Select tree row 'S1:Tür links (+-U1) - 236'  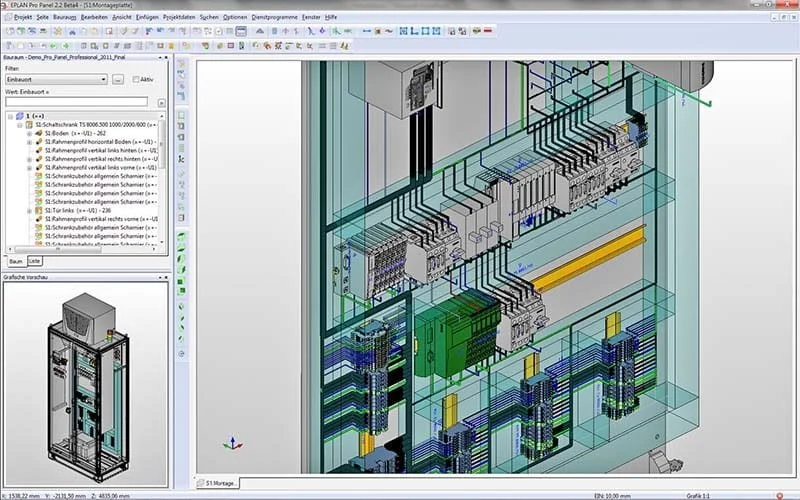78,210
